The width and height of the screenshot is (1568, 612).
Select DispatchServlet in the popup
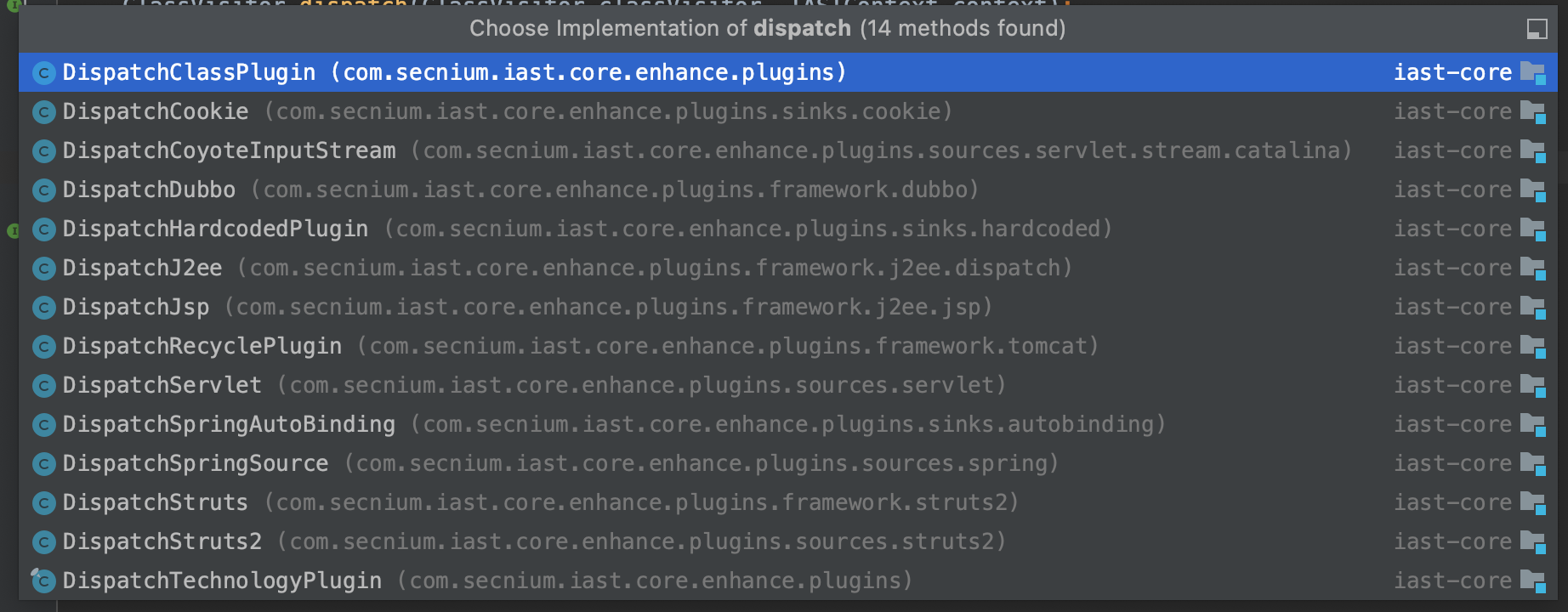pyautogui.click(x=162, y=386)
